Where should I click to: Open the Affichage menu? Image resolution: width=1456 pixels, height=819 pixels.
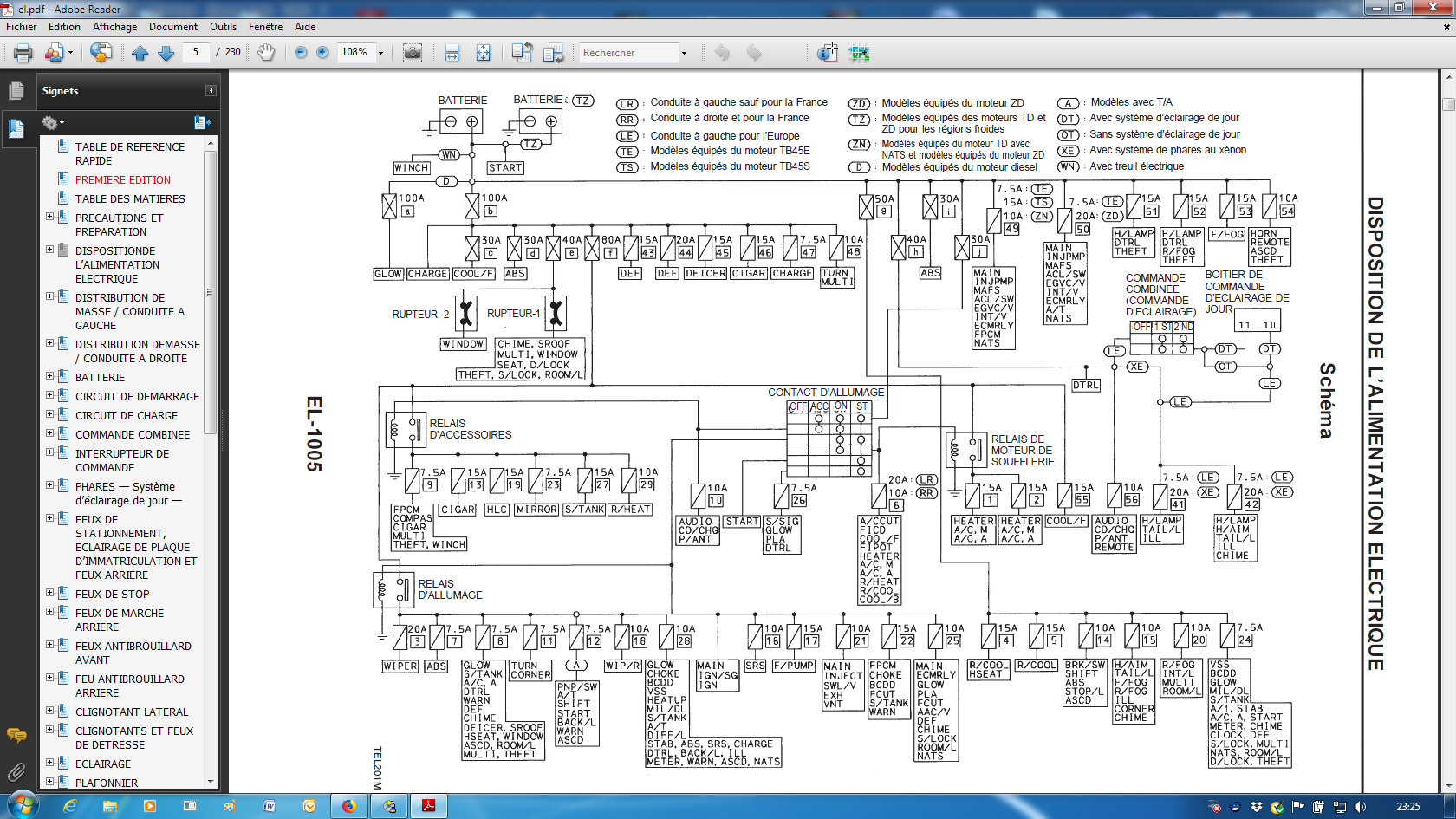pos(114,27)
